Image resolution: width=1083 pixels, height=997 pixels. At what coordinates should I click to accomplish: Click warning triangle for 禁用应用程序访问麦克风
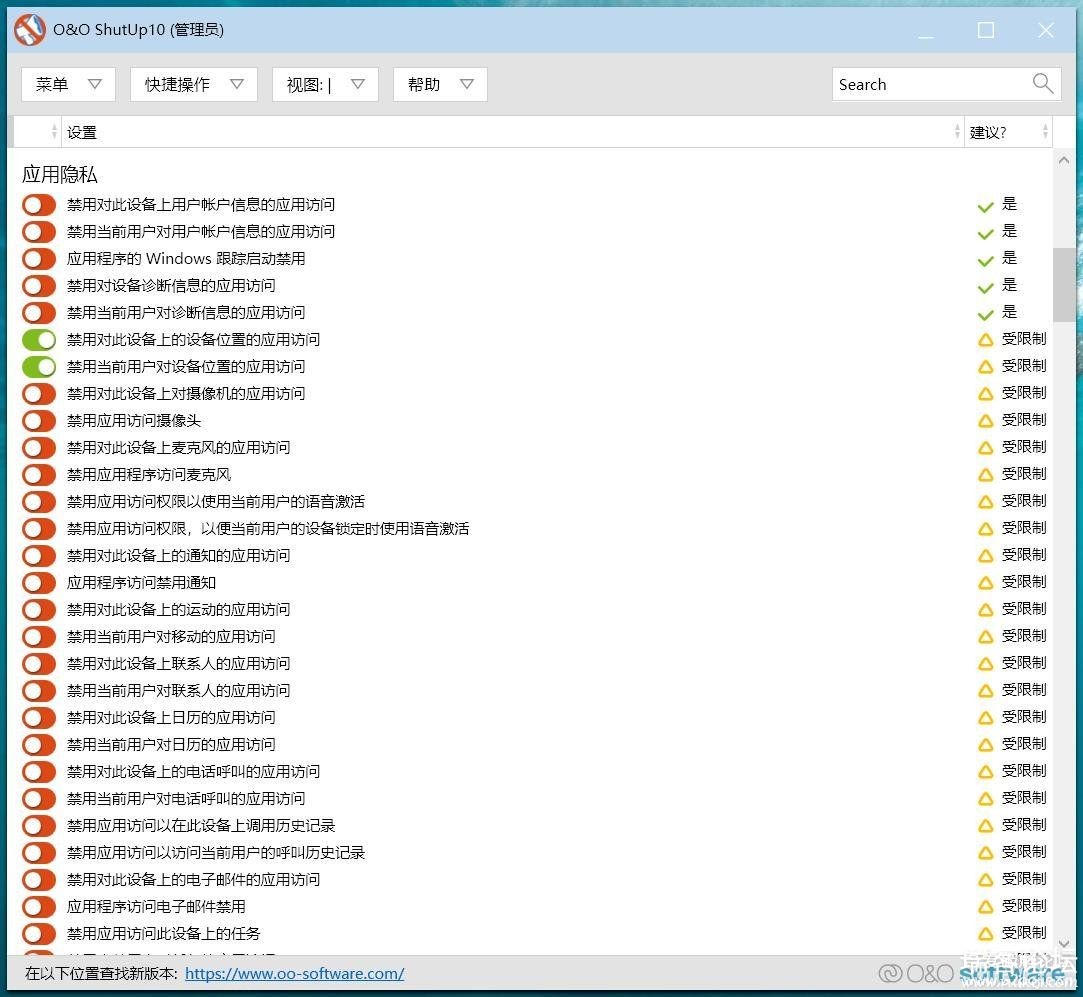coord(986,475)
